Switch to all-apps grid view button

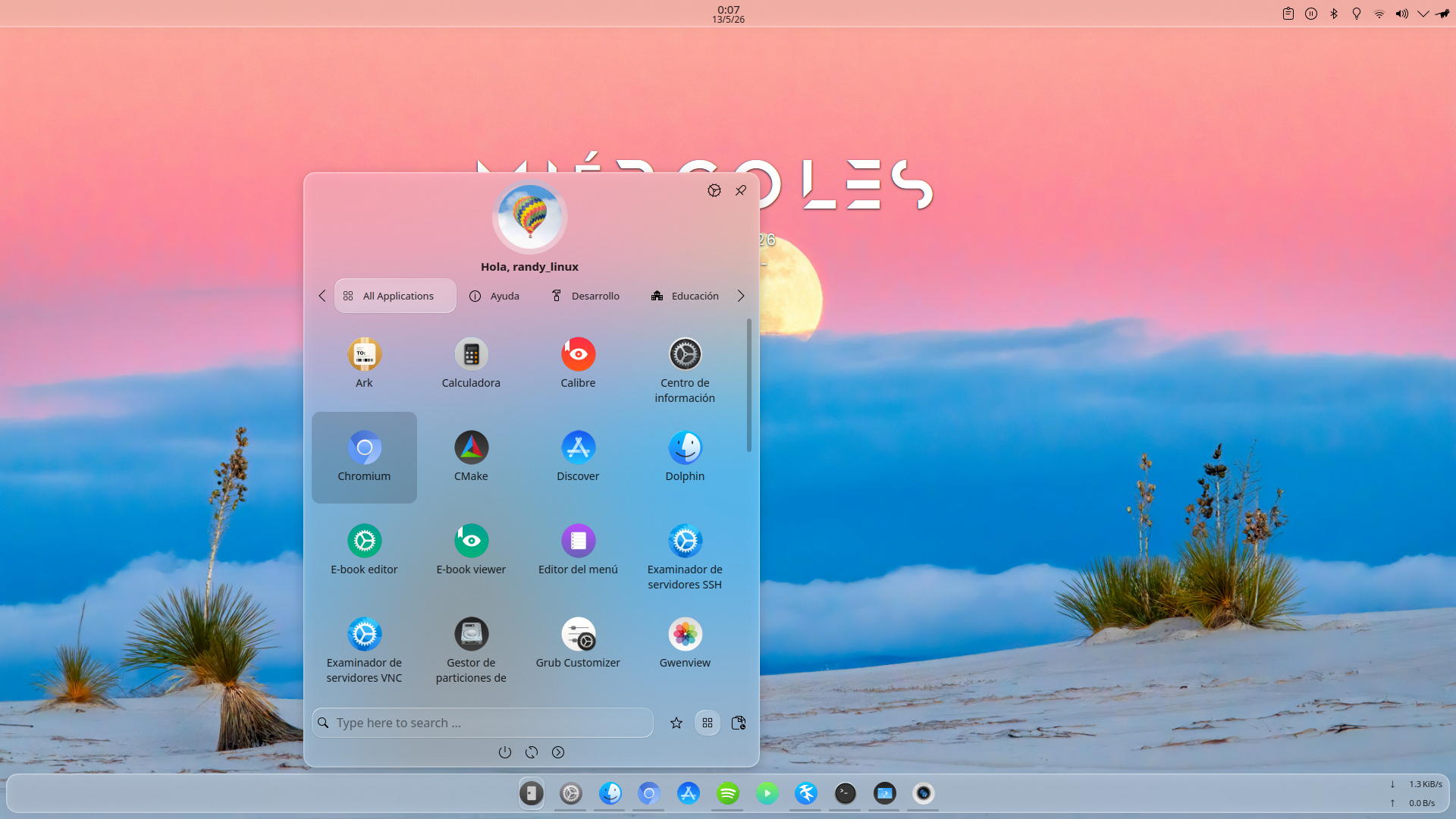pyautogui.click(x=708, y=723)
